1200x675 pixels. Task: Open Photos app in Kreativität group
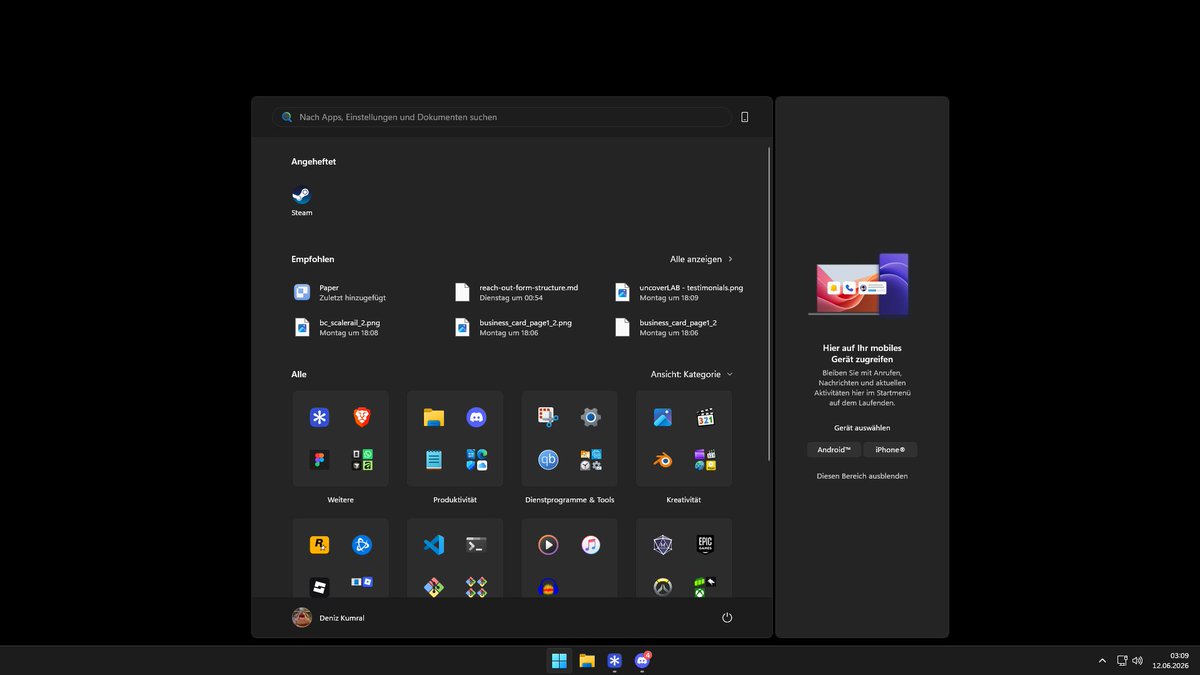pyautogui.click(x=662, y=417)
